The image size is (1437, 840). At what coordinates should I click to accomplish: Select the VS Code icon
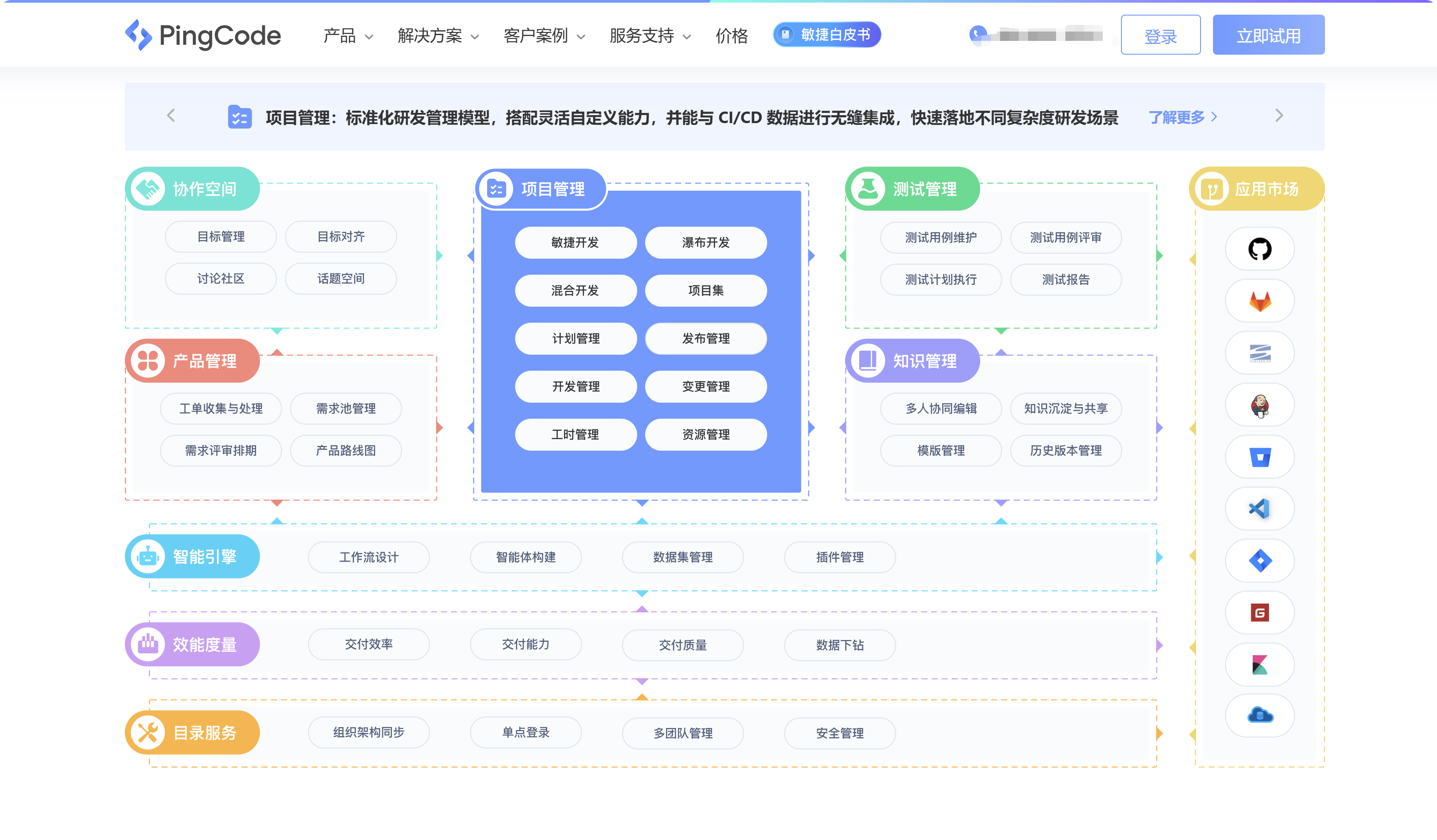[1260, 509]
